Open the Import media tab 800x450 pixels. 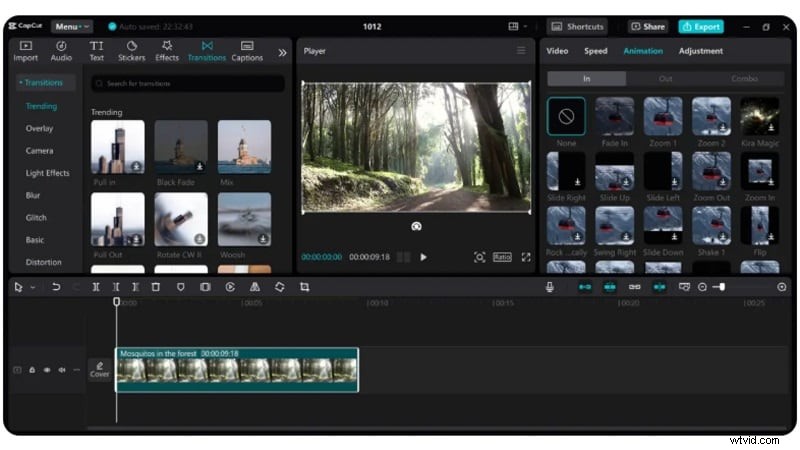[26, 51]
